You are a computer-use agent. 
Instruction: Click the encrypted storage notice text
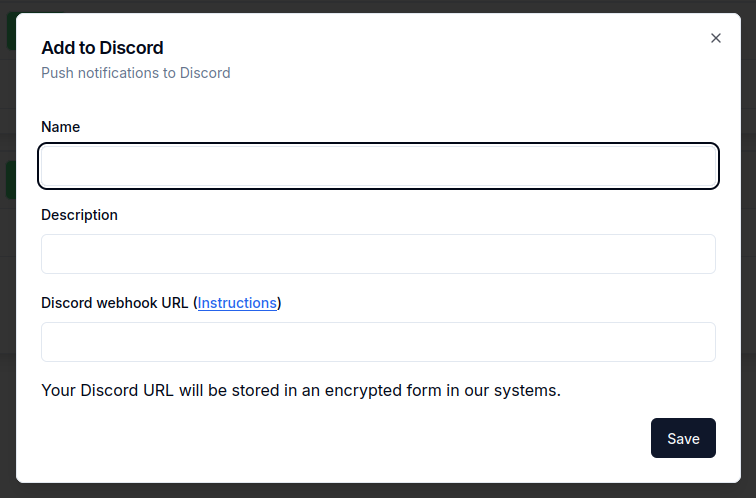tap(301, 390)
